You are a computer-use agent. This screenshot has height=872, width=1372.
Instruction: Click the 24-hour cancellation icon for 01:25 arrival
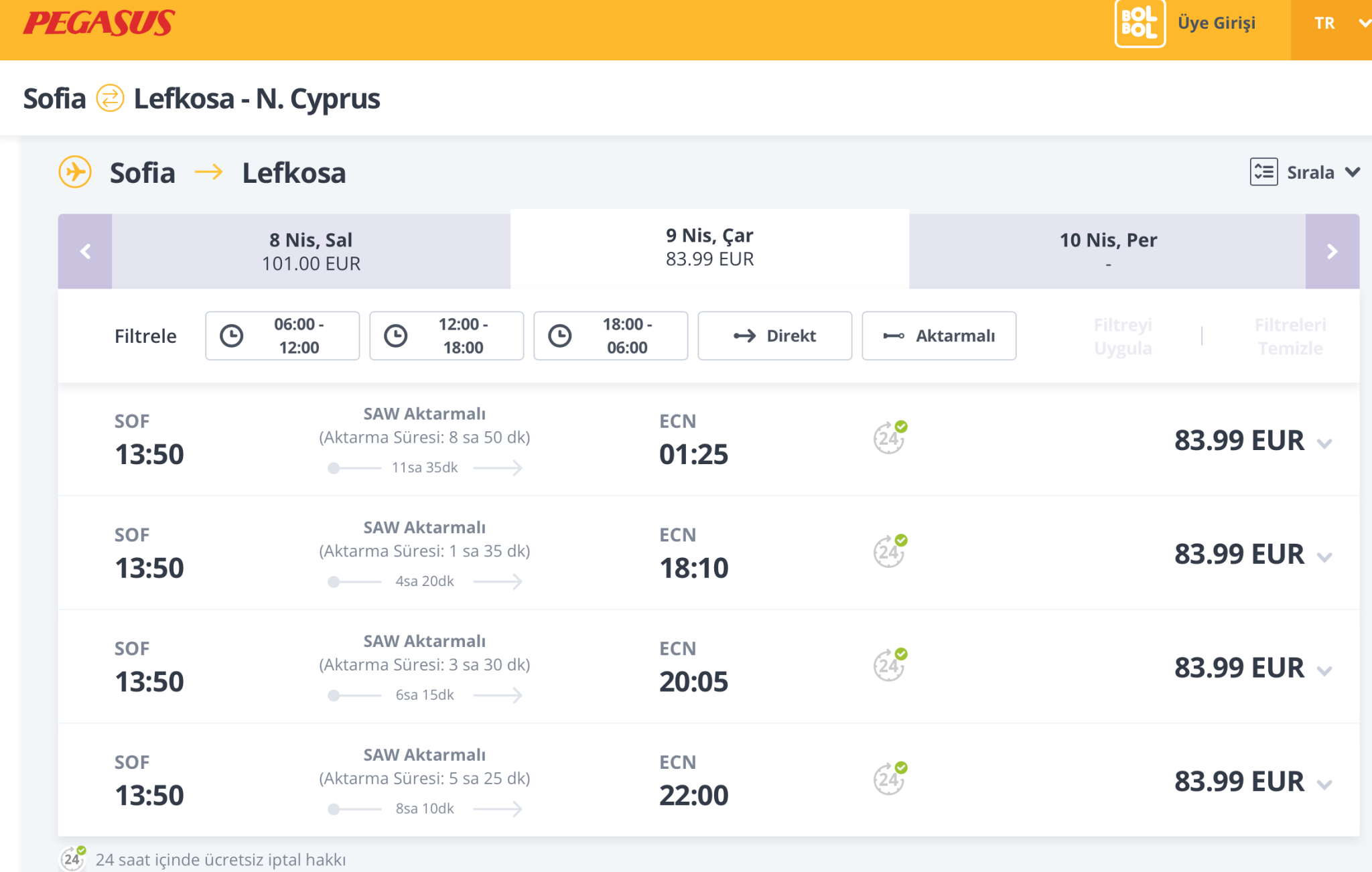tap(890, 438)
